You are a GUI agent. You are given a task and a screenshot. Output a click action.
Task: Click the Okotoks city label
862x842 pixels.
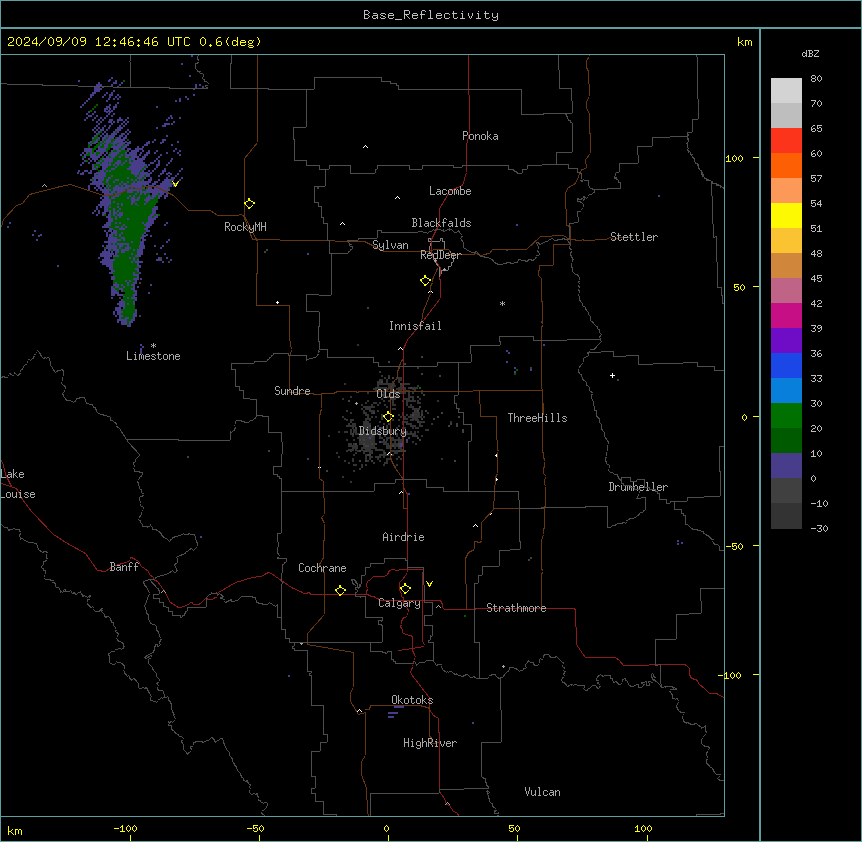tap(412, 700)
